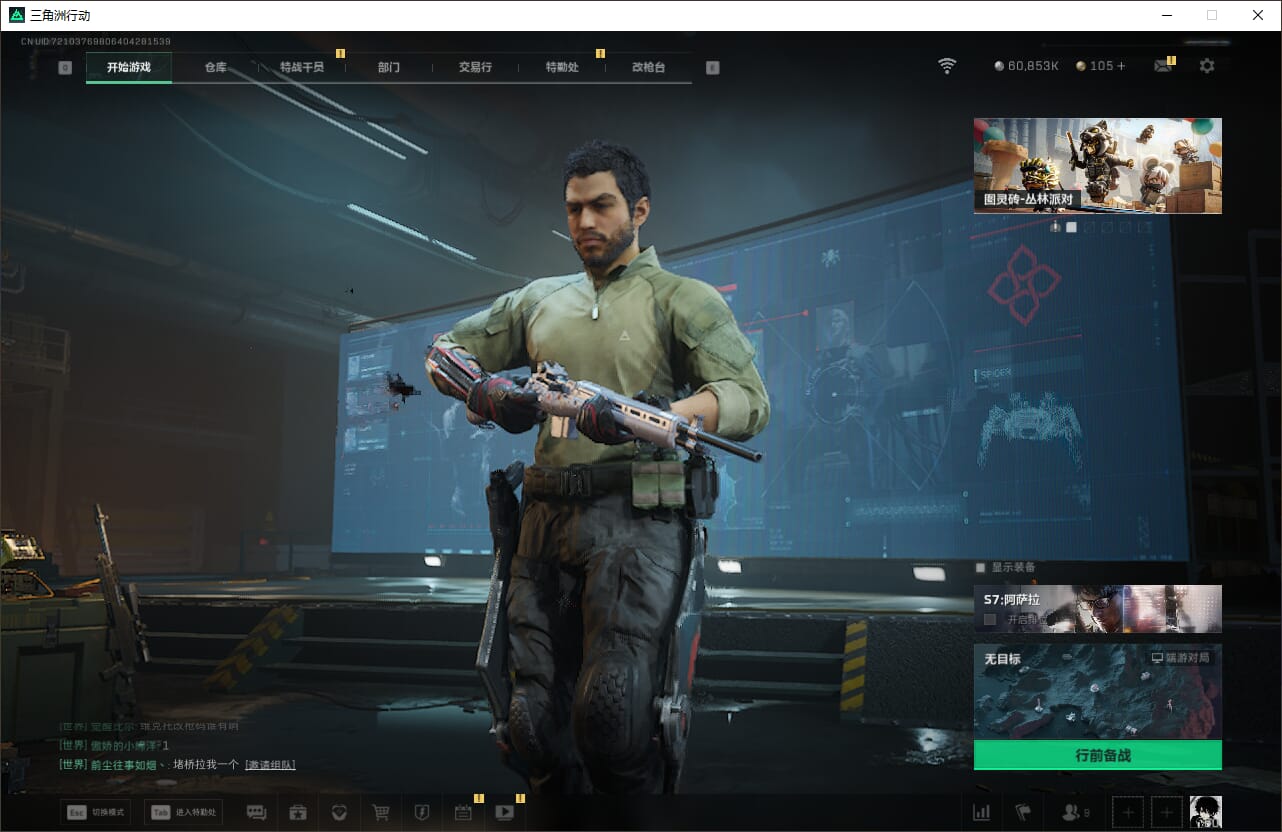Open the S7:阿萨拉 season card

(1098, 609)
